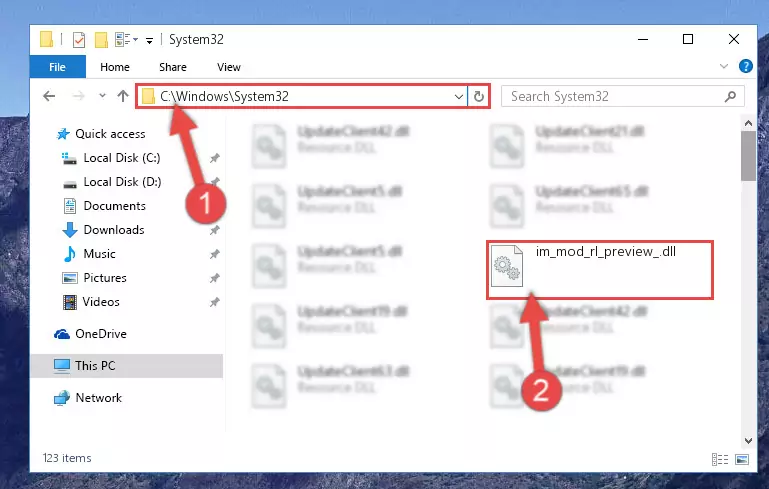Open the recent locations dropdown
The height and width of the screenshot is (489, 769).
coord(102,96)
